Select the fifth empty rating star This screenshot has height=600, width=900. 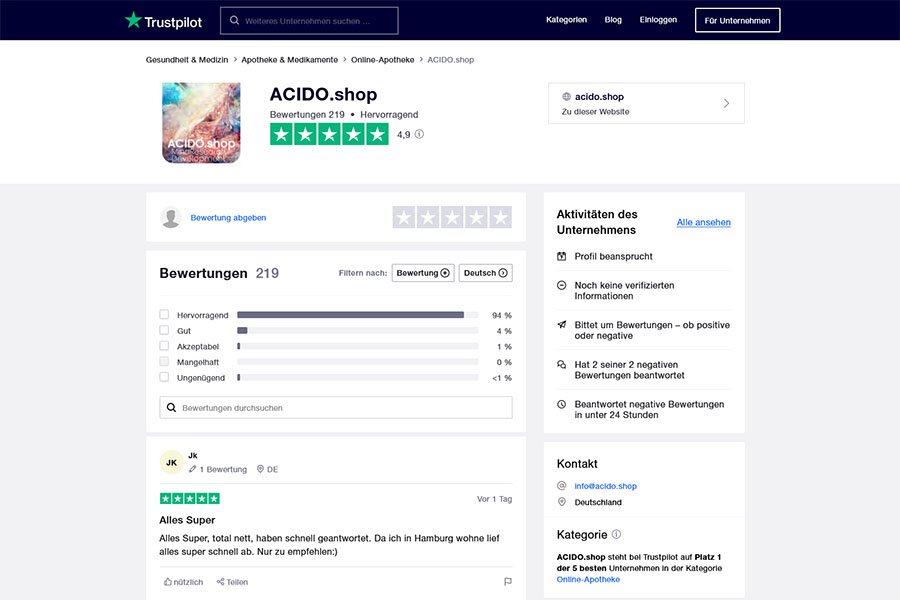coord(501,218)
